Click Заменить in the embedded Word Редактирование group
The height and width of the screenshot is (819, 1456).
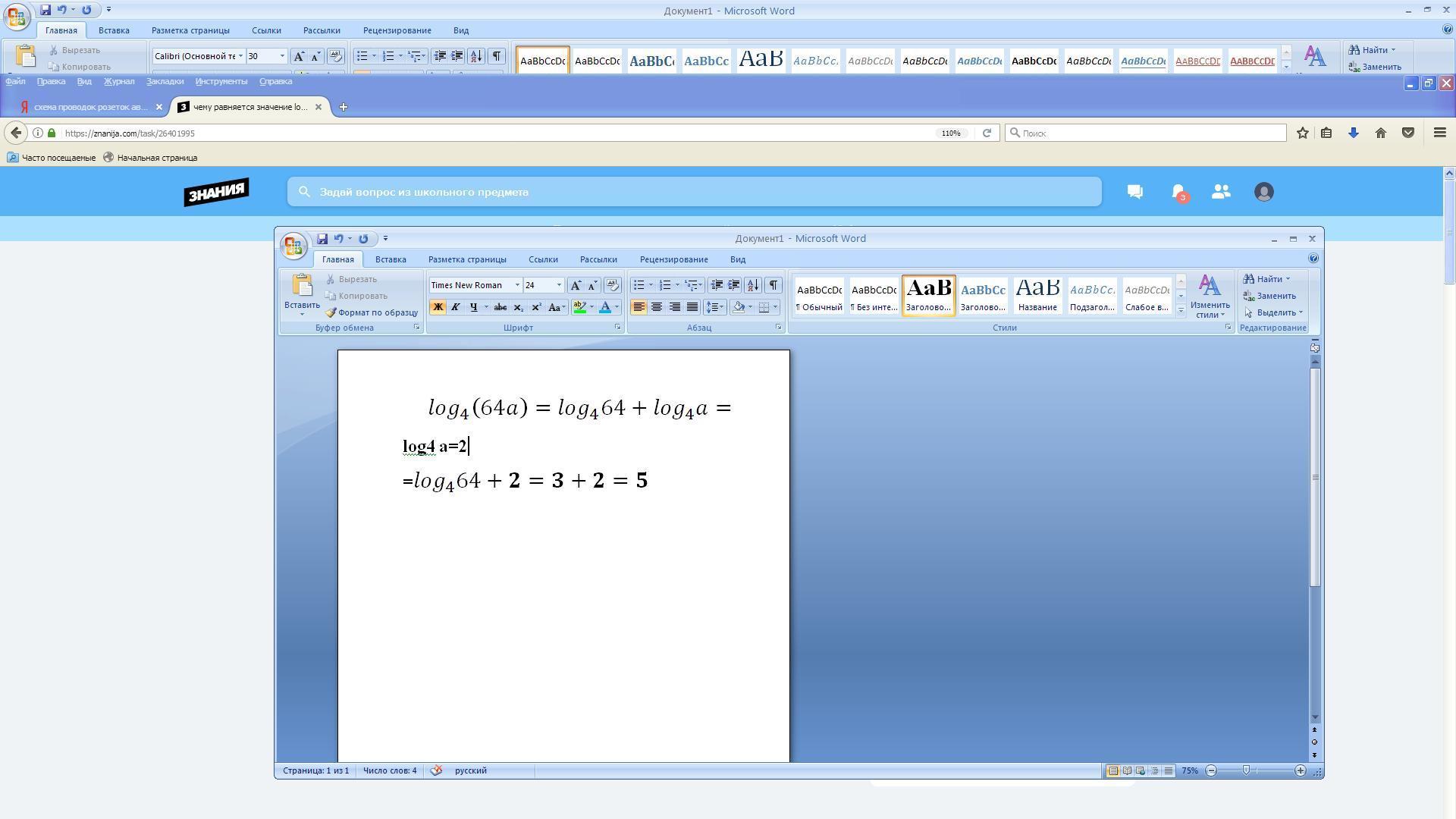[1270, 296]
